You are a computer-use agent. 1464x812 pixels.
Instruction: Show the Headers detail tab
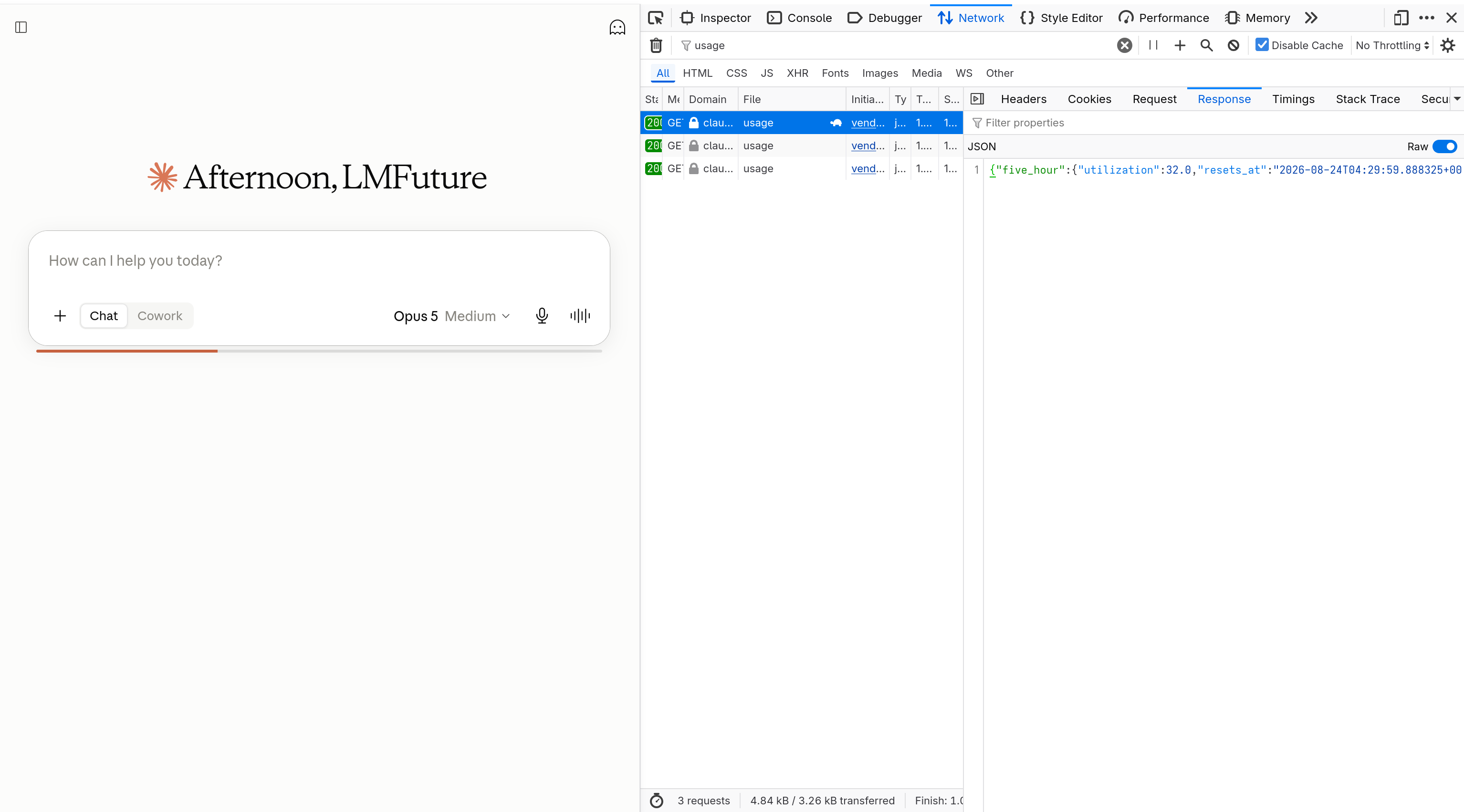coord(1024,99)
